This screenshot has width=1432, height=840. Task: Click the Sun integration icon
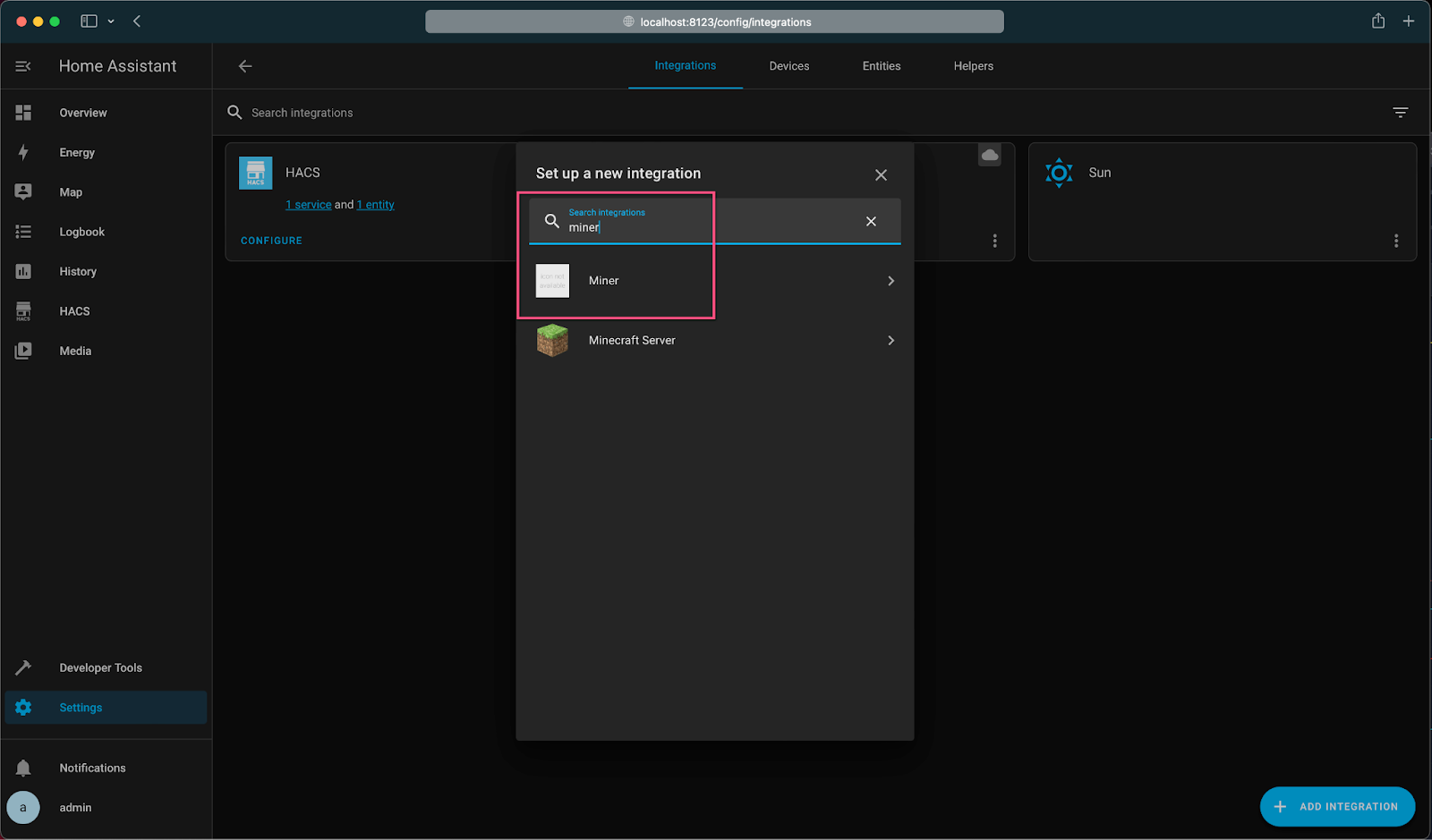coord(1059,173)
